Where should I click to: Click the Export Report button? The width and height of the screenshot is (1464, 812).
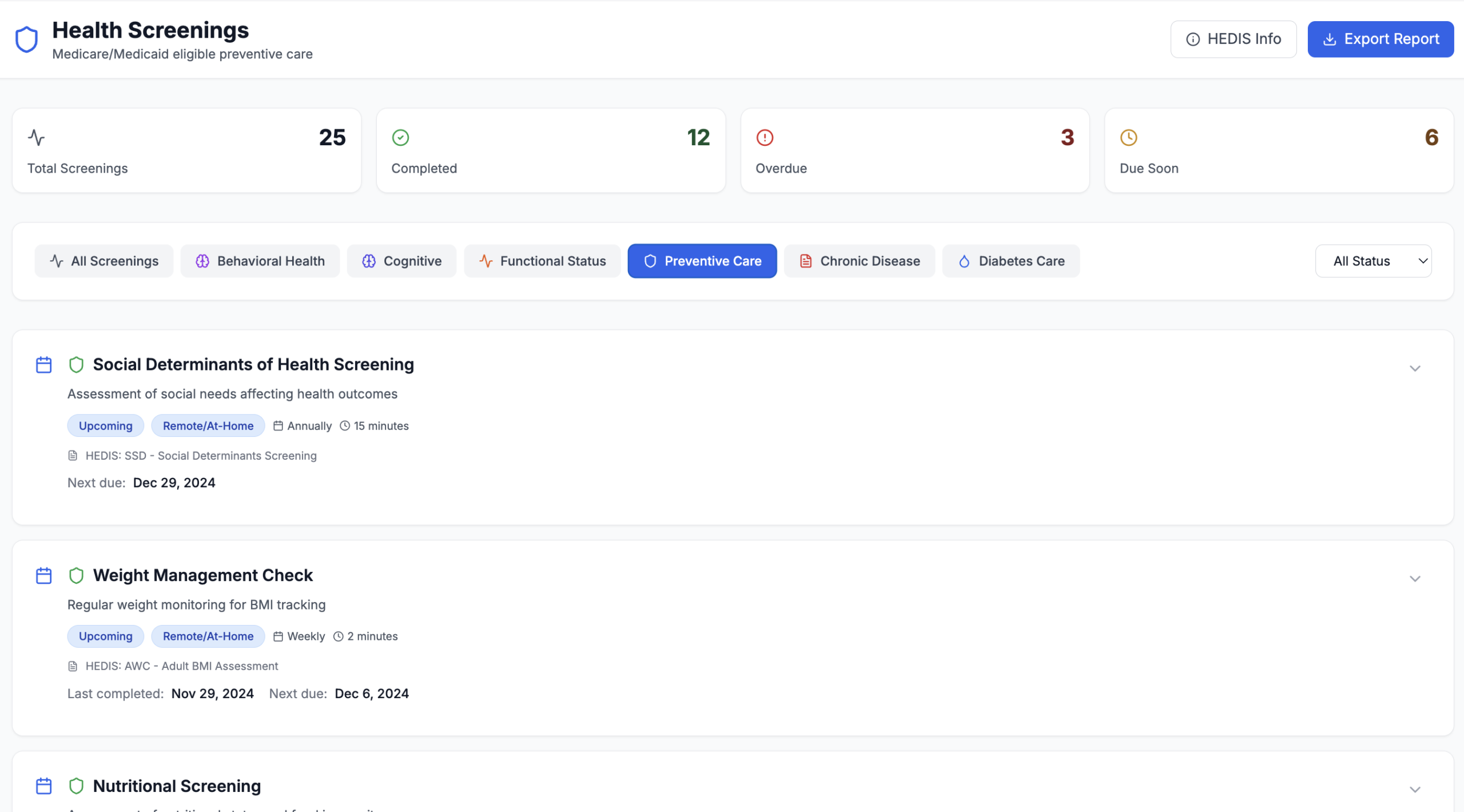[x=1381, y=39]
